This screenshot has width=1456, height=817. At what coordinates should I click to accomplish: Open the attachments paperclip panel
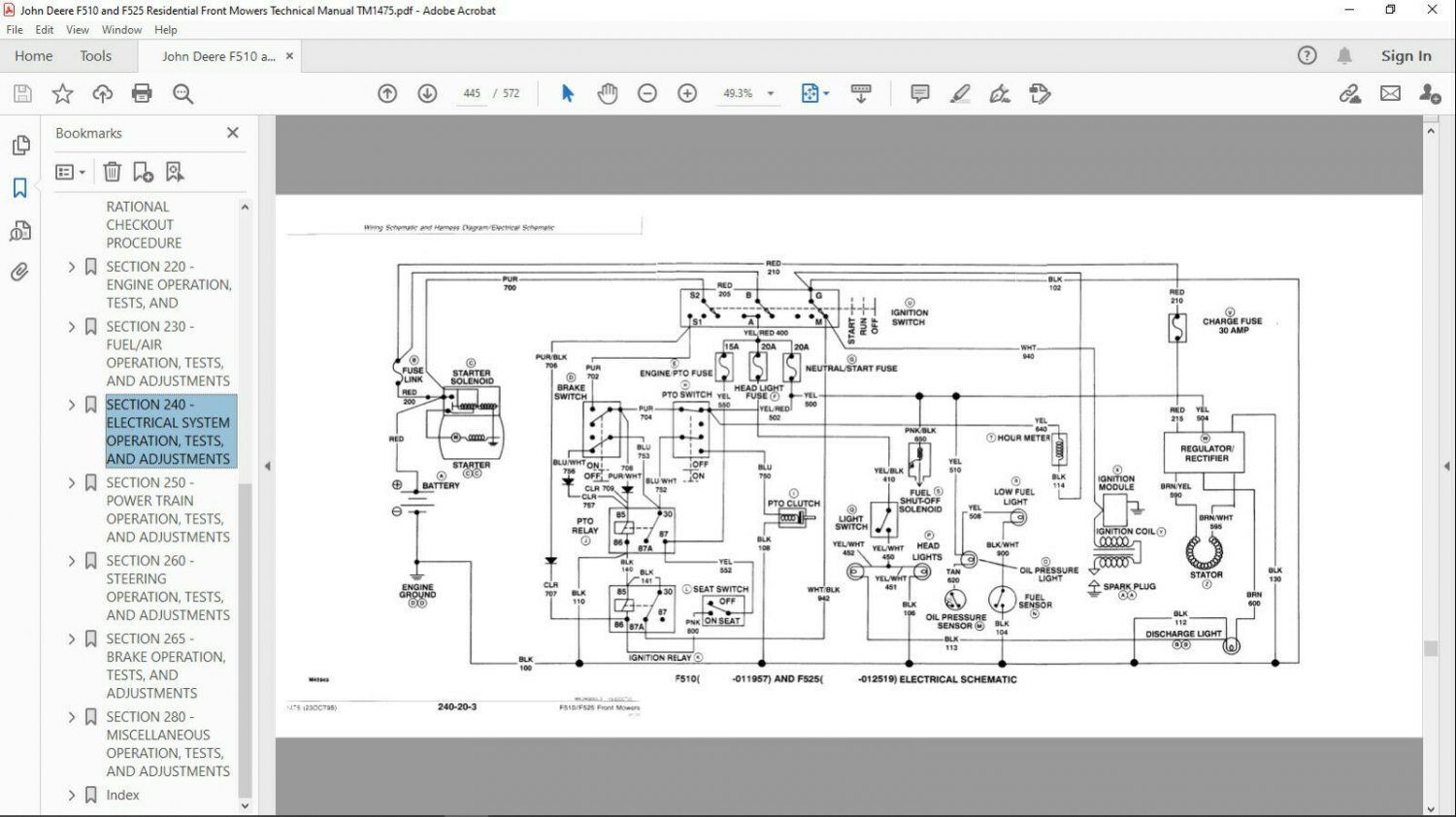(x=20, y=273)
